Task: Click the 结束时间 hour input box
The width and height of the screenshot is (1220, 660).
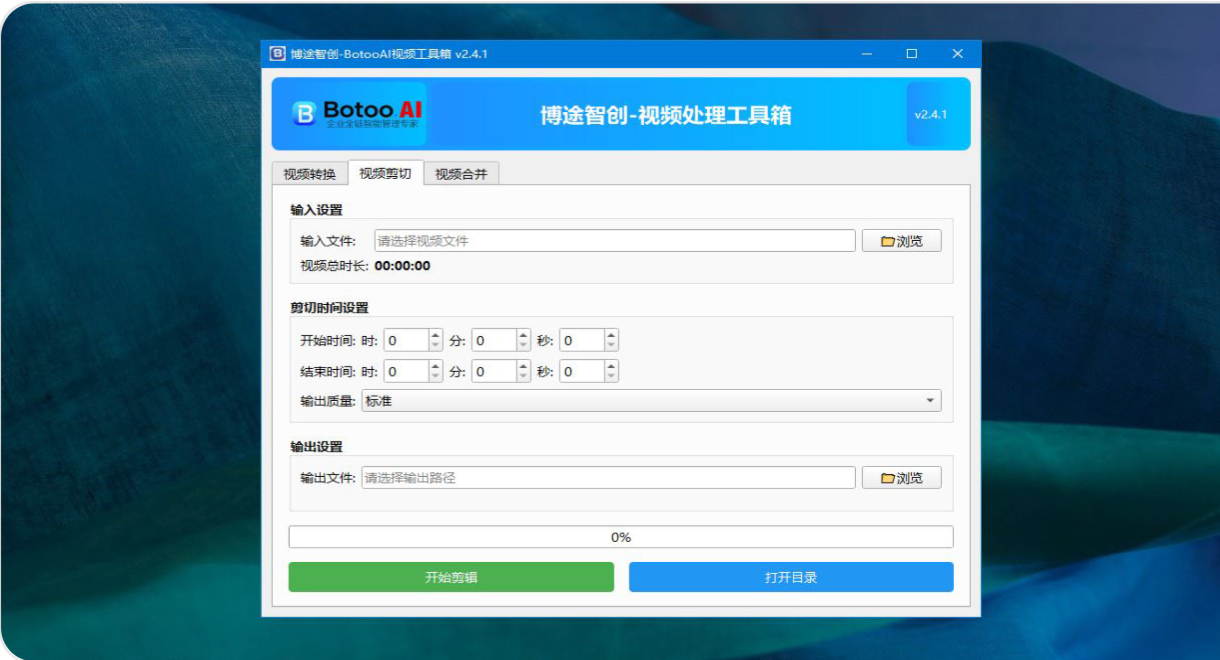Action: [406, 372]
